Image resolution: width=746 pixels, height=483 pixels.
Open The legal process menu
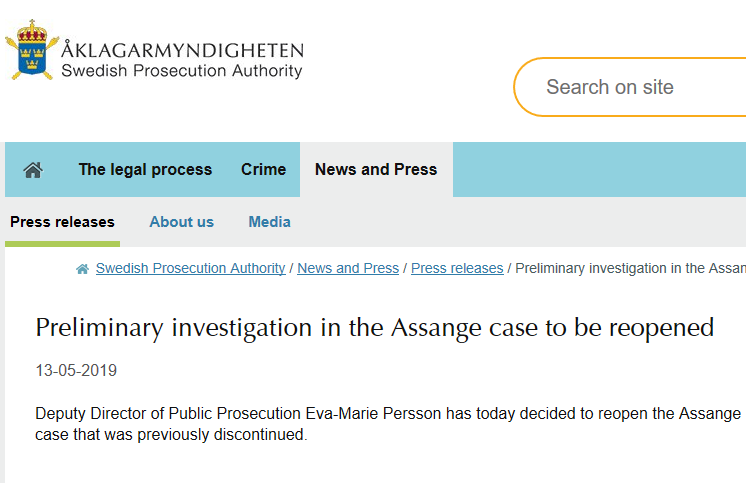pos(145,170)
